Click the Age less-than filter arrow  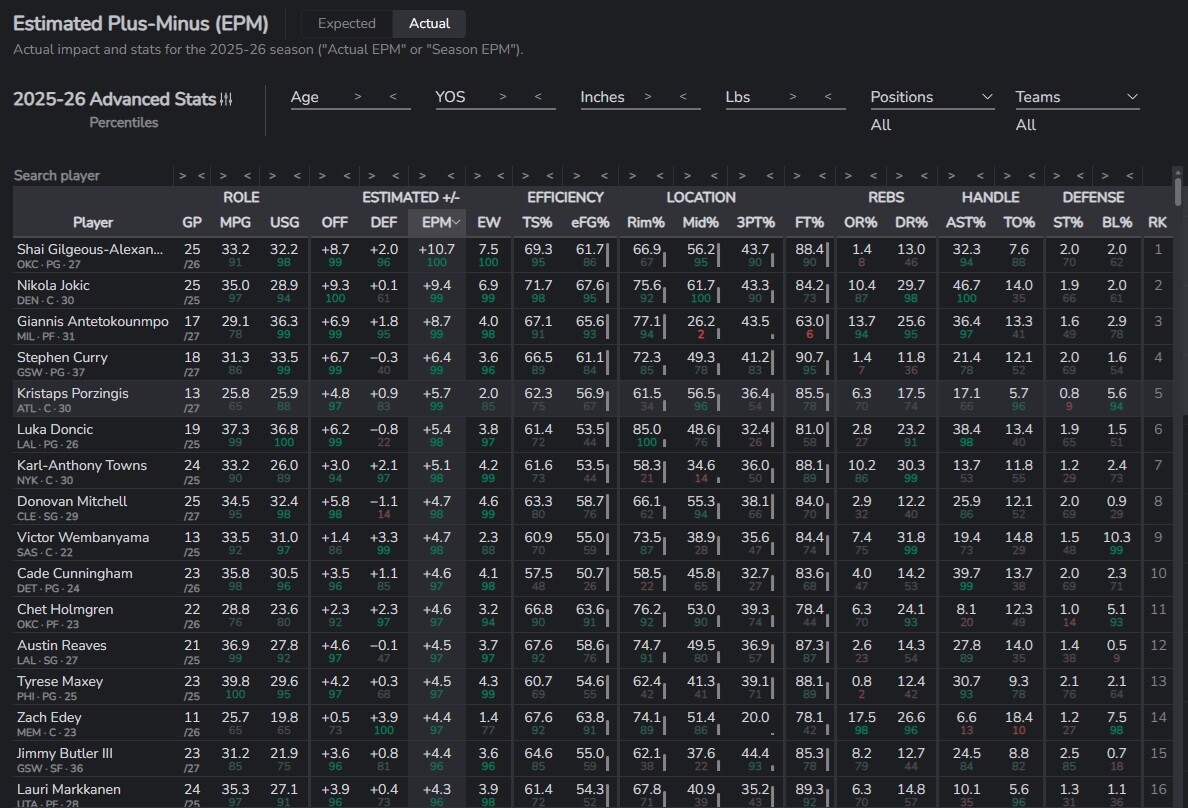coord(393,97)
